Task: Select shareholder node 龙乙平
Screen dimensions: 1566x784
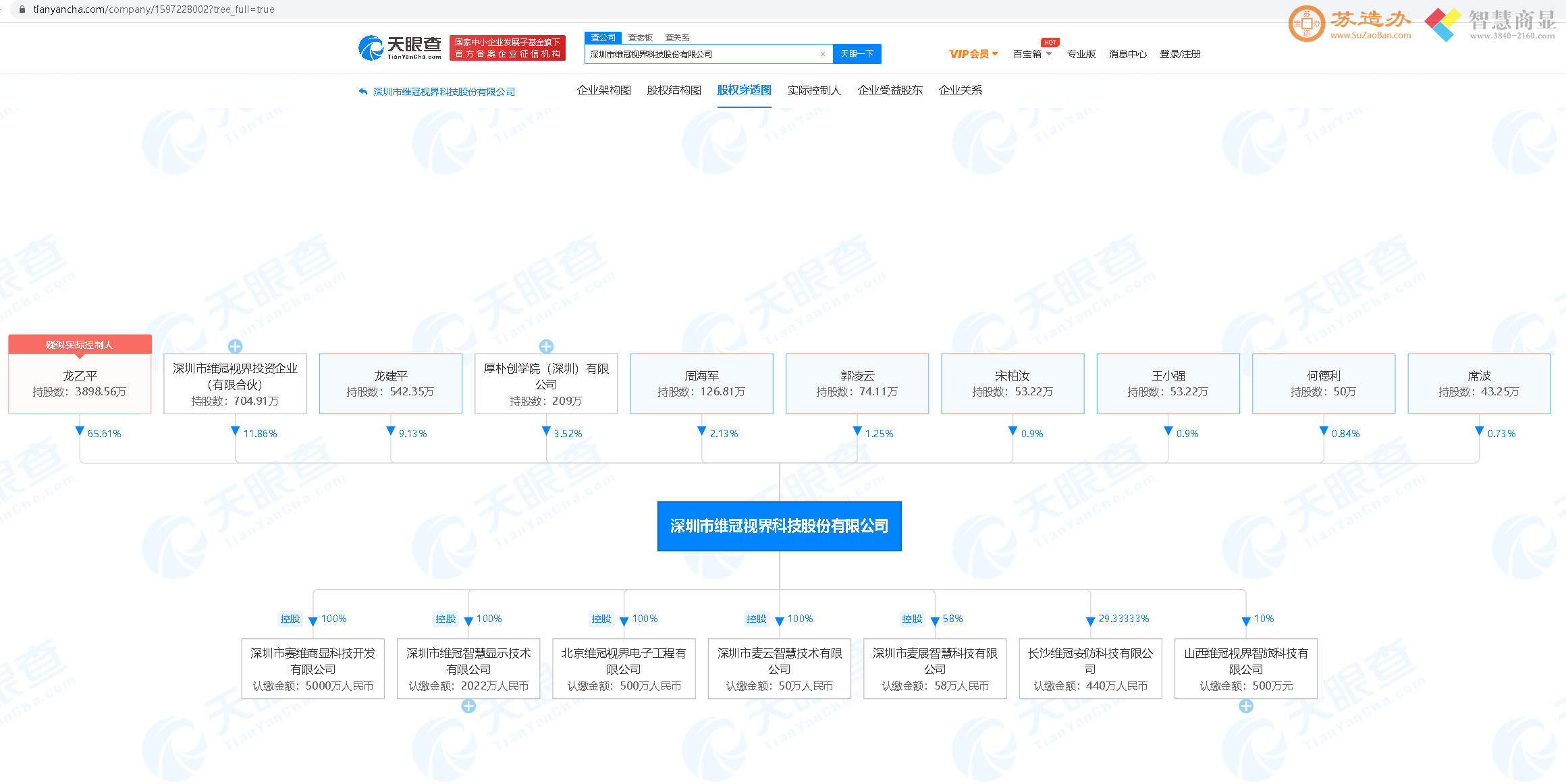Action: click(x=80, y=383)
